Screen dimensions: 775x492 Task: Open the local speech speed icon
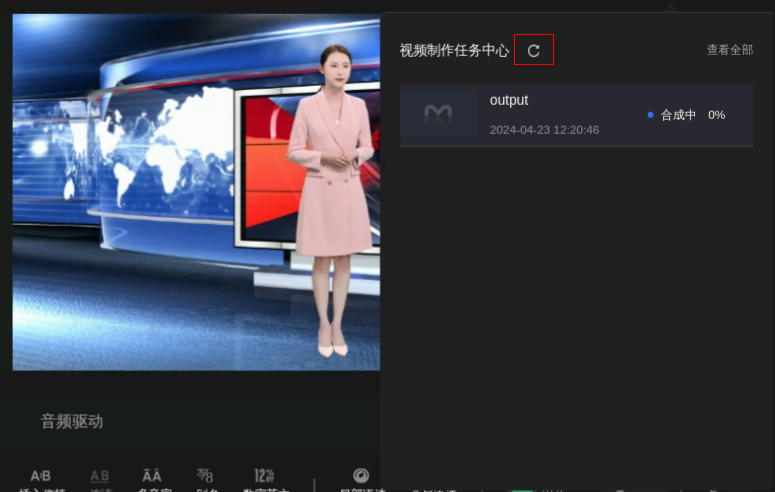click(x=361, y=477)
